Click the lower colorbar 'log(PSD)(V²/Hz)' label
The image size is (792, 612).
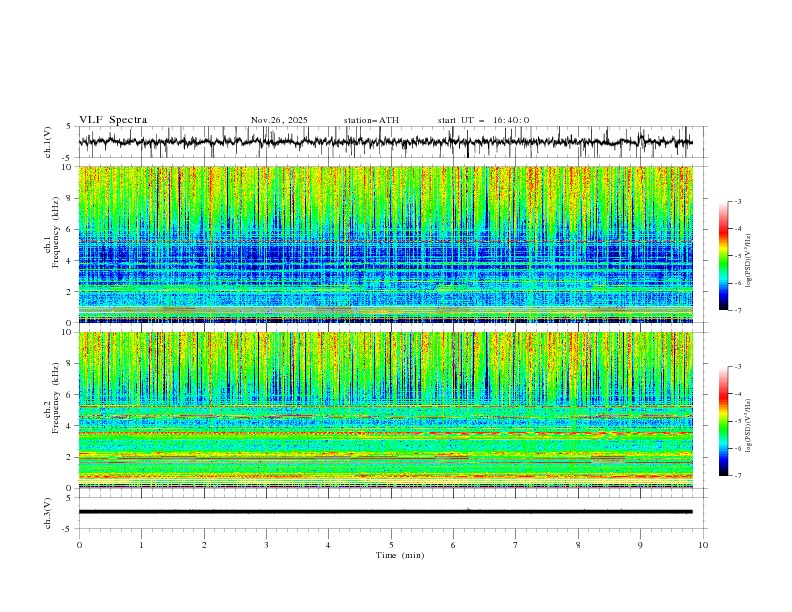coord(749,426)
